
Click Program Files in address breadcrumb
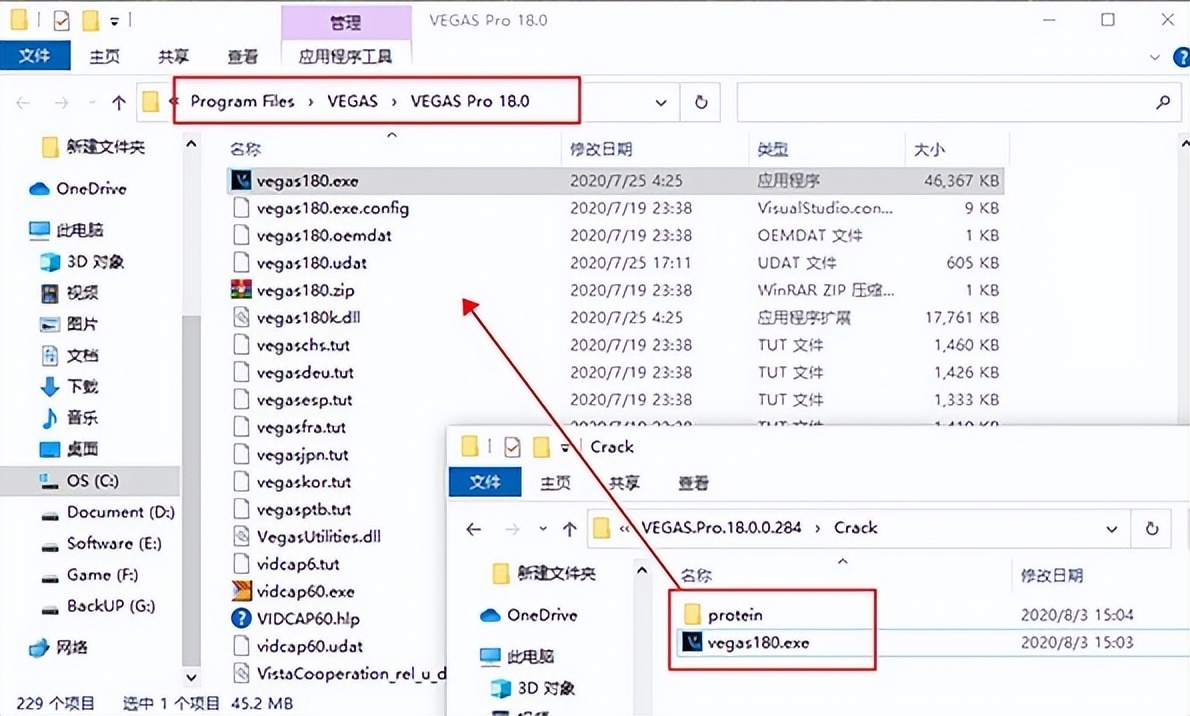click(x=242, y=101)
